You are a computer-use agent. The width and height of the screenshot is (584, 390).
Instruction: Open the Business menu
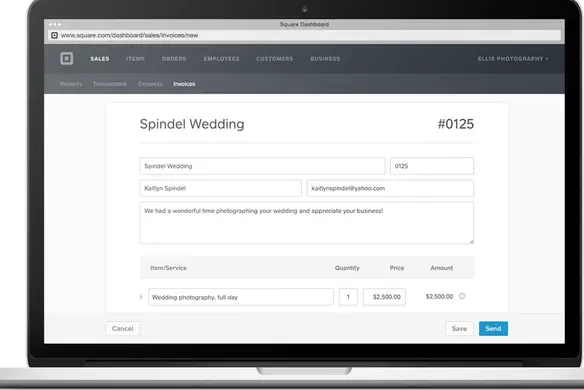pos(325,59)
